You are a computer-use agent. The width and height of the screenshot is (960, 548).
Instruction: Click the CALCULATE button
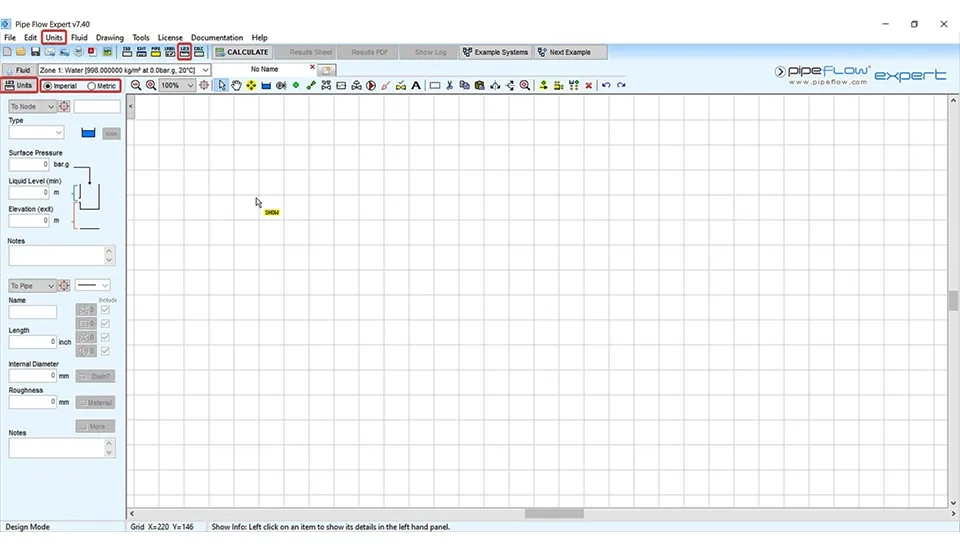click(x=241, y=52)
